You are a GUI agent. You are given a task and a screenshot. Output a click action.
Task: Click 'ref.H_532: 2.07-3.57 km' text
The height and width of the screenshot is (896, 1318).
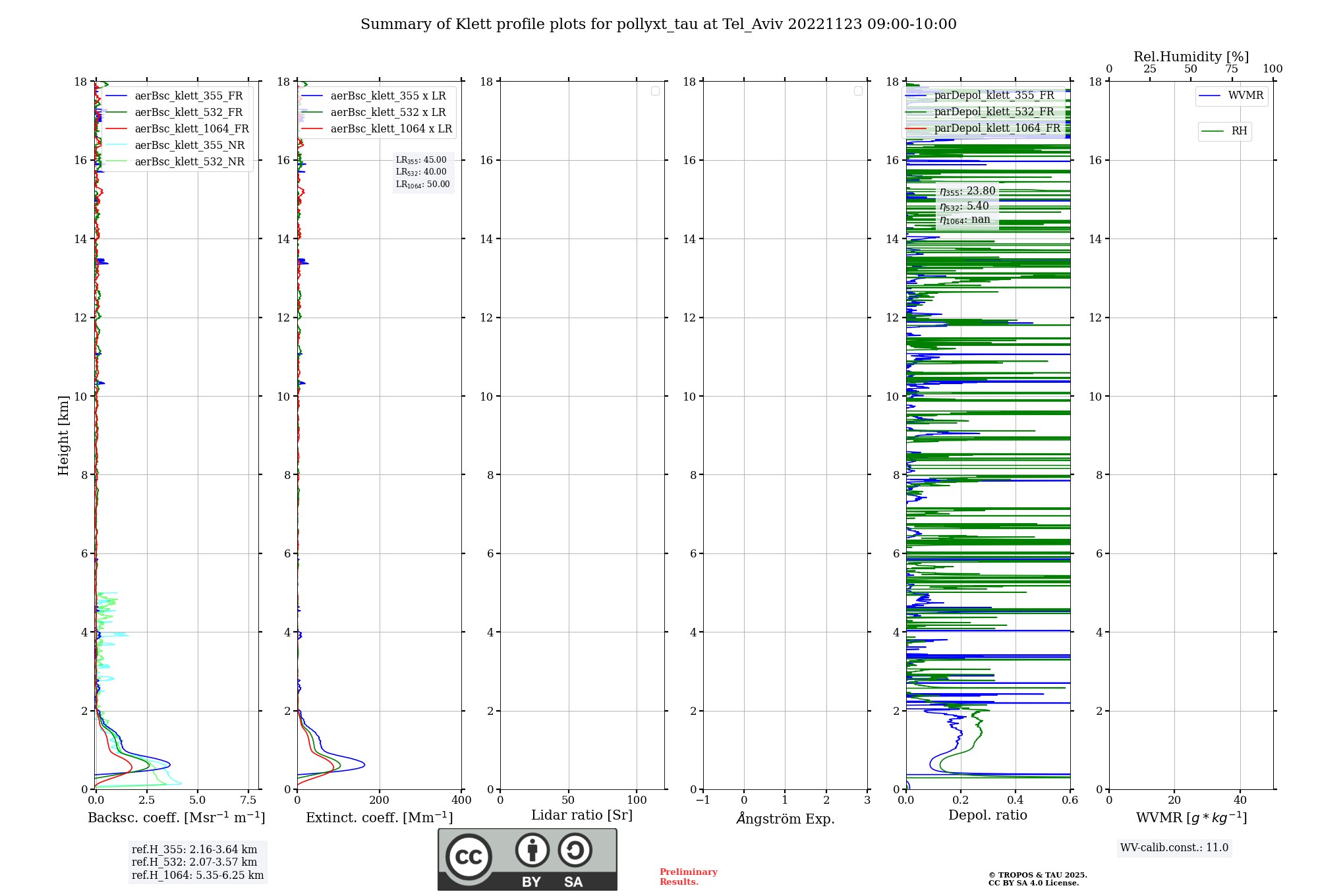point(194,862)
